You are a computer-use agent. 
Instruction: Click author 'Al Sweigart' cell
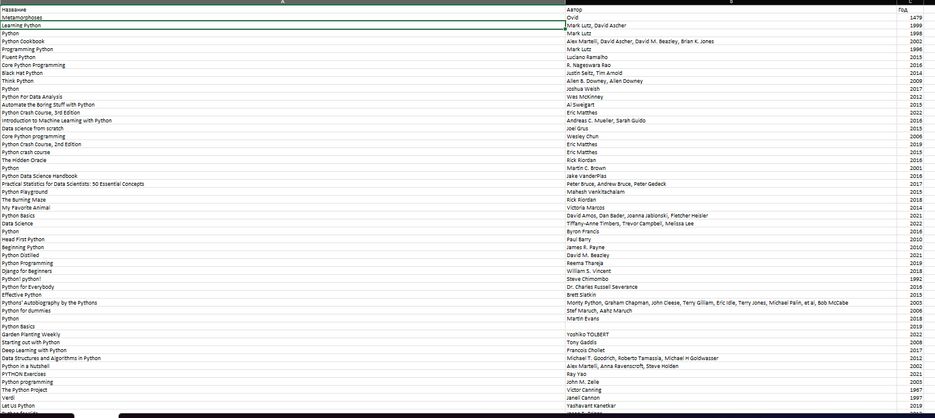click(731, 105)
